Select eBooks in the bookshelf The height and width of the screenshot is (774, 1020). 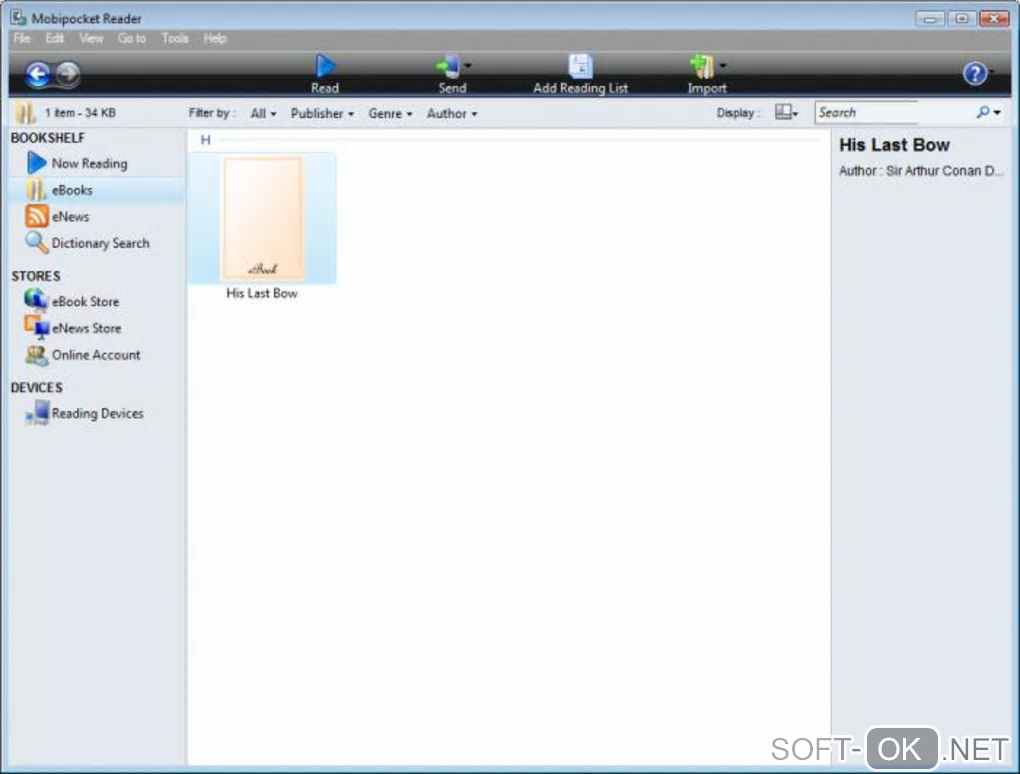click(98, 190)
